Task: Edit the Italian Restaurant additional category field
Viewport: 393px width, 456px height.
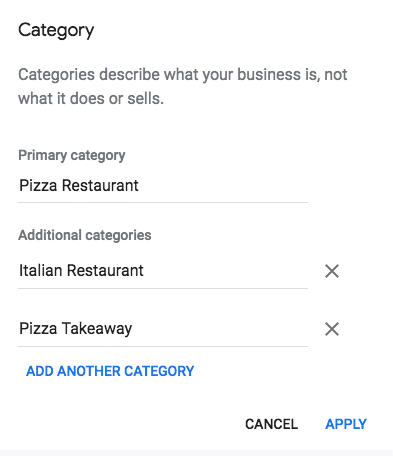Action: 163,271
